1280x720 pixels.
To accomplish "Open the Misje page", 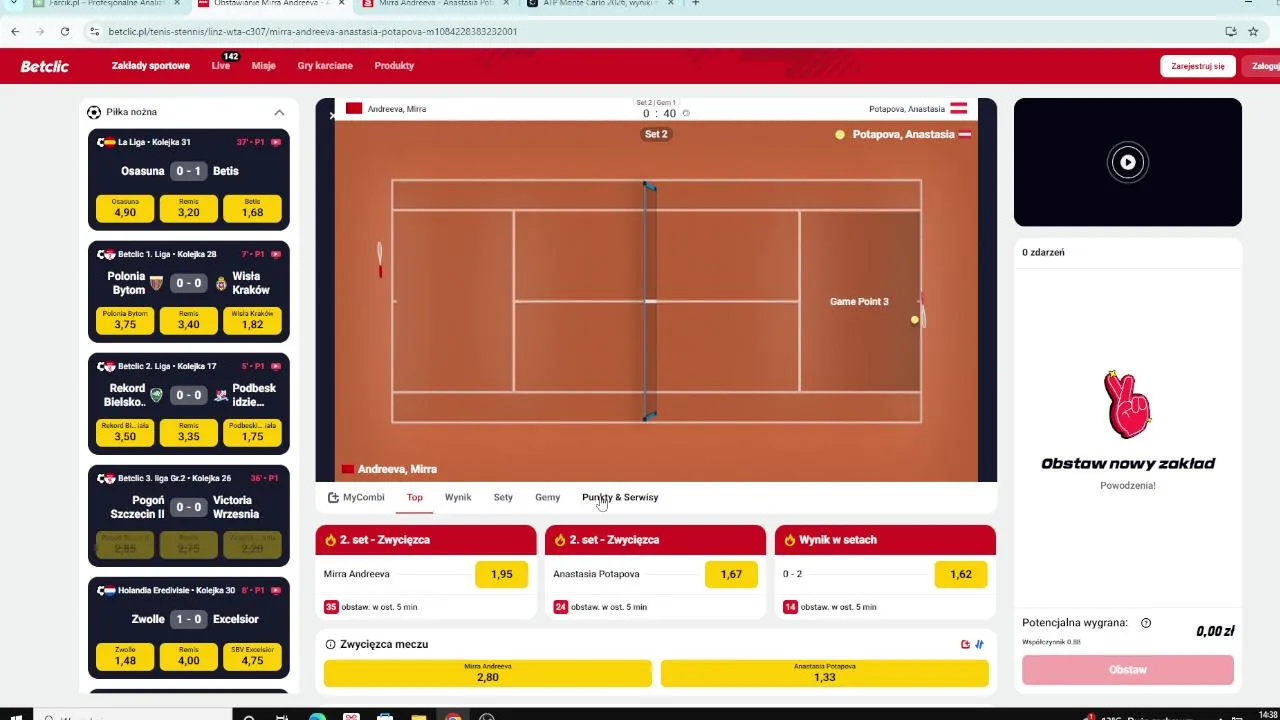I will click(263, 66).
